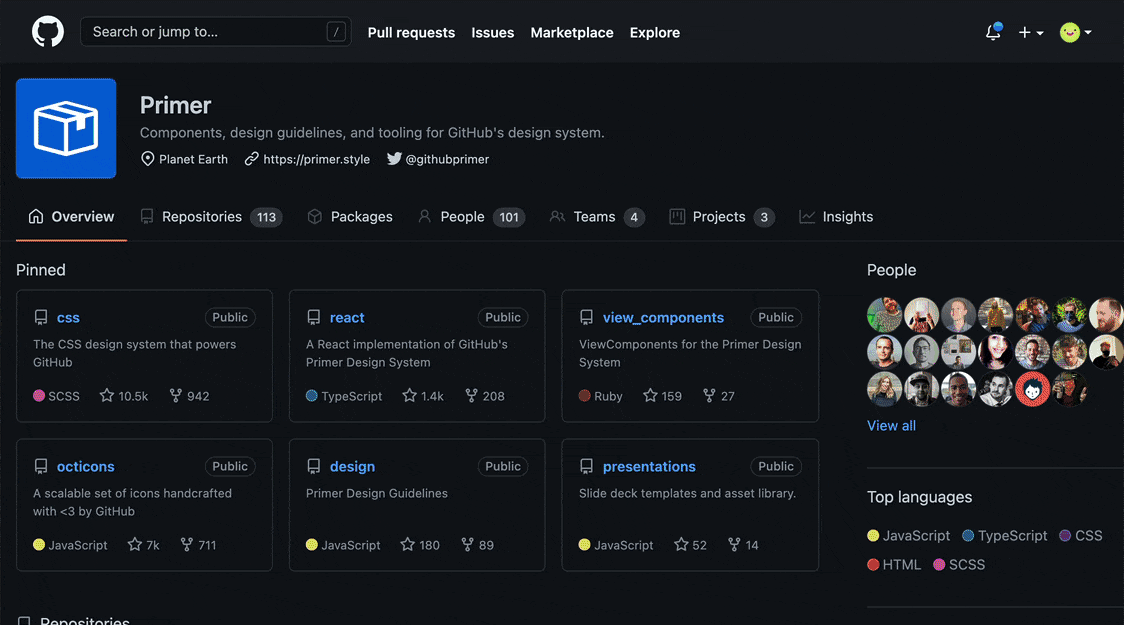The image size is (1124, 625).
Task: Click the fork icon on design card
Action: click(467, 545)
